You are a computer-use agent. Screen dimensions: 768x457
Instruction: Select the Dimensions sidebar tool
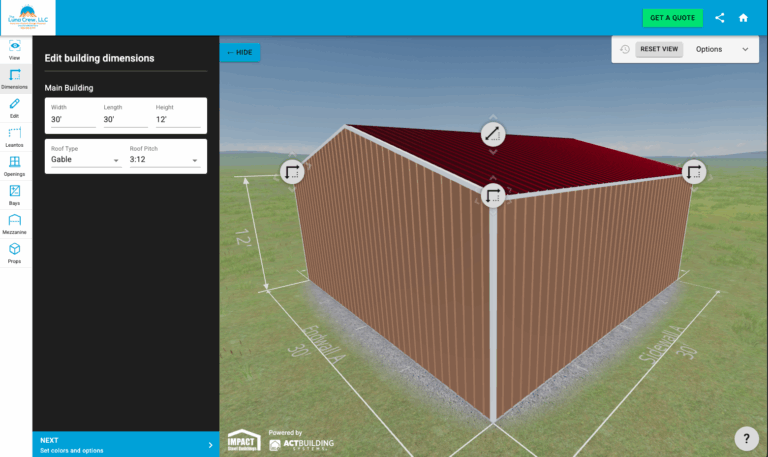coord(15,78)
